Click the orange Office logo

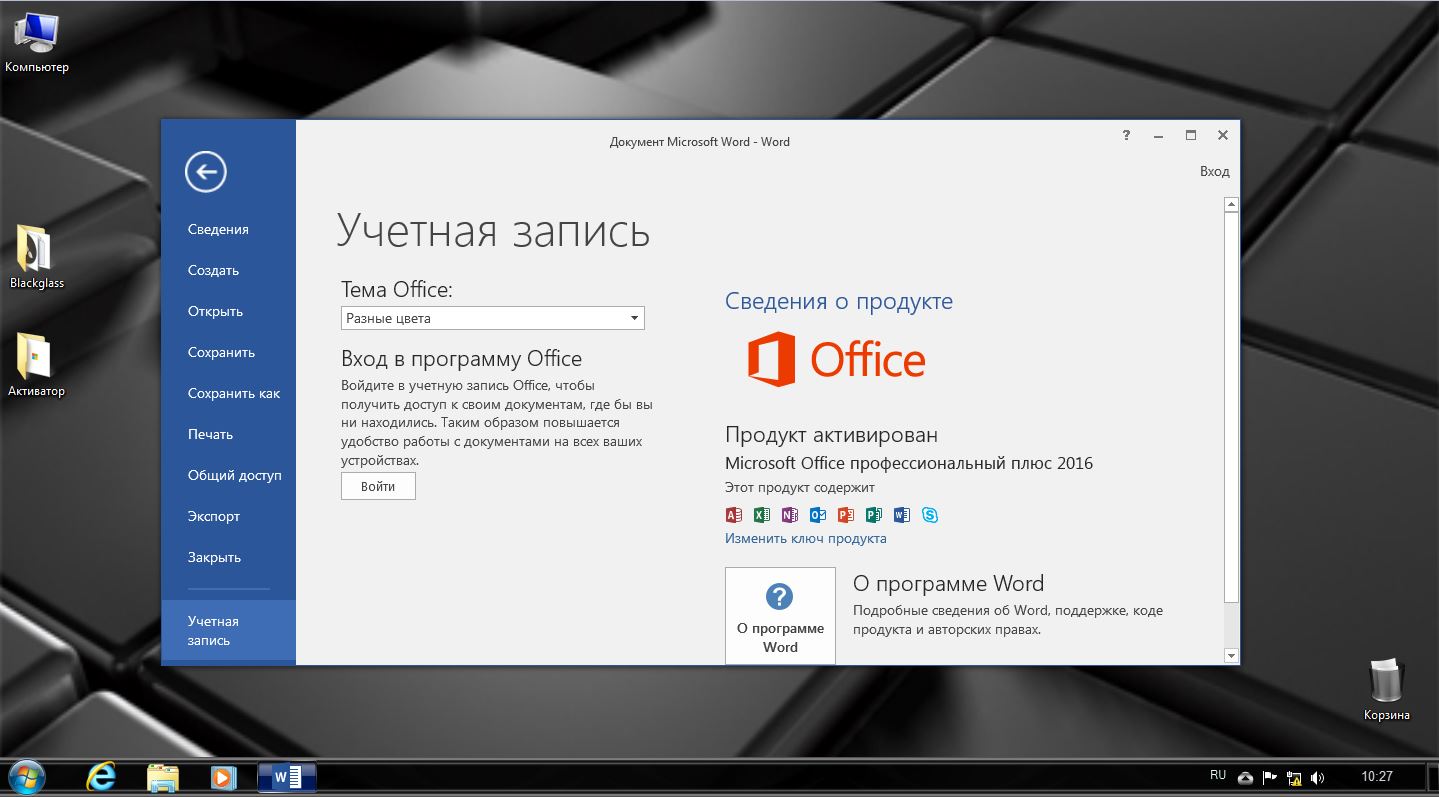(x=837, y=359)
